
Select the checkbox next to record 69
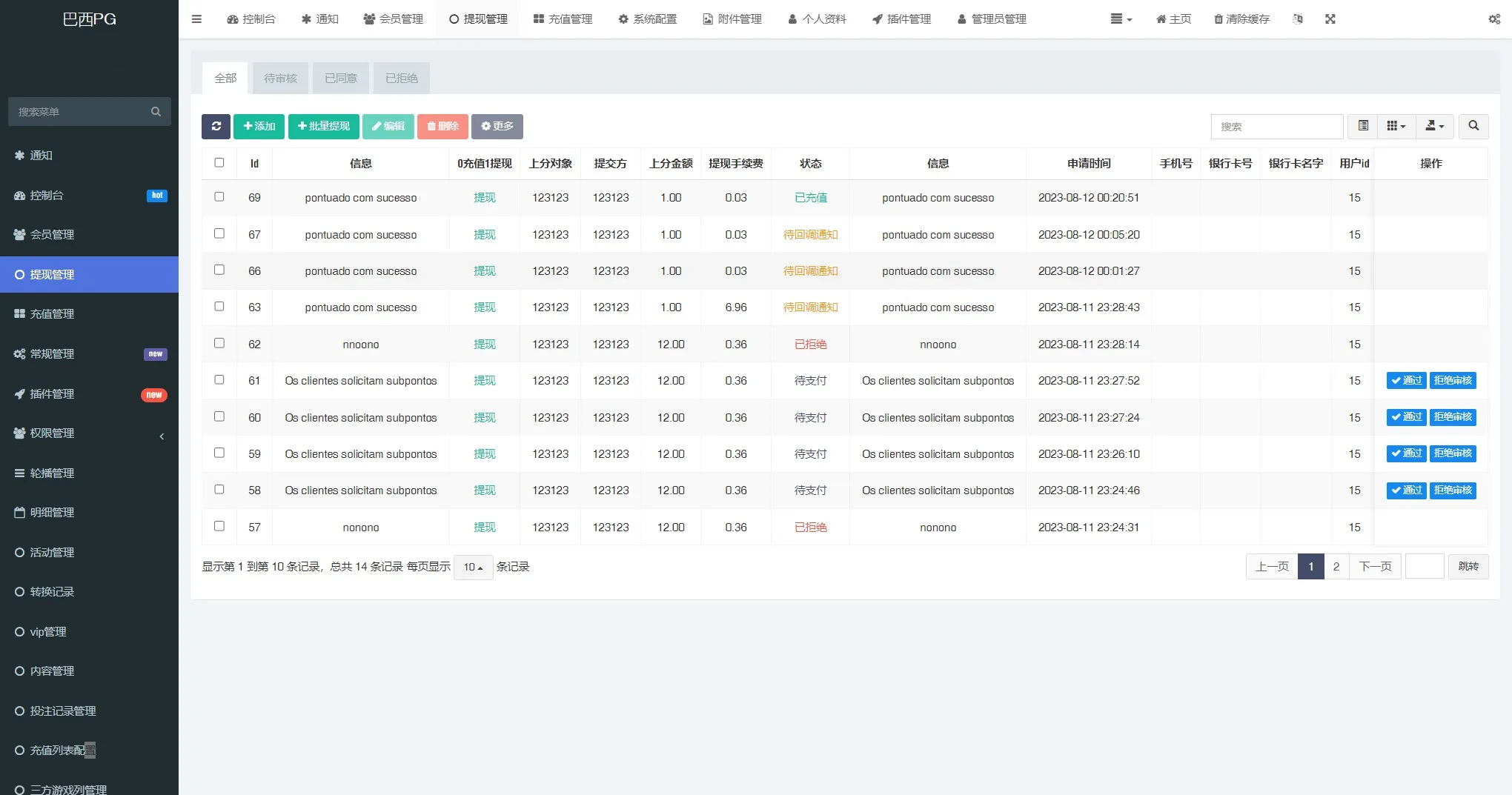pos(219,197)
